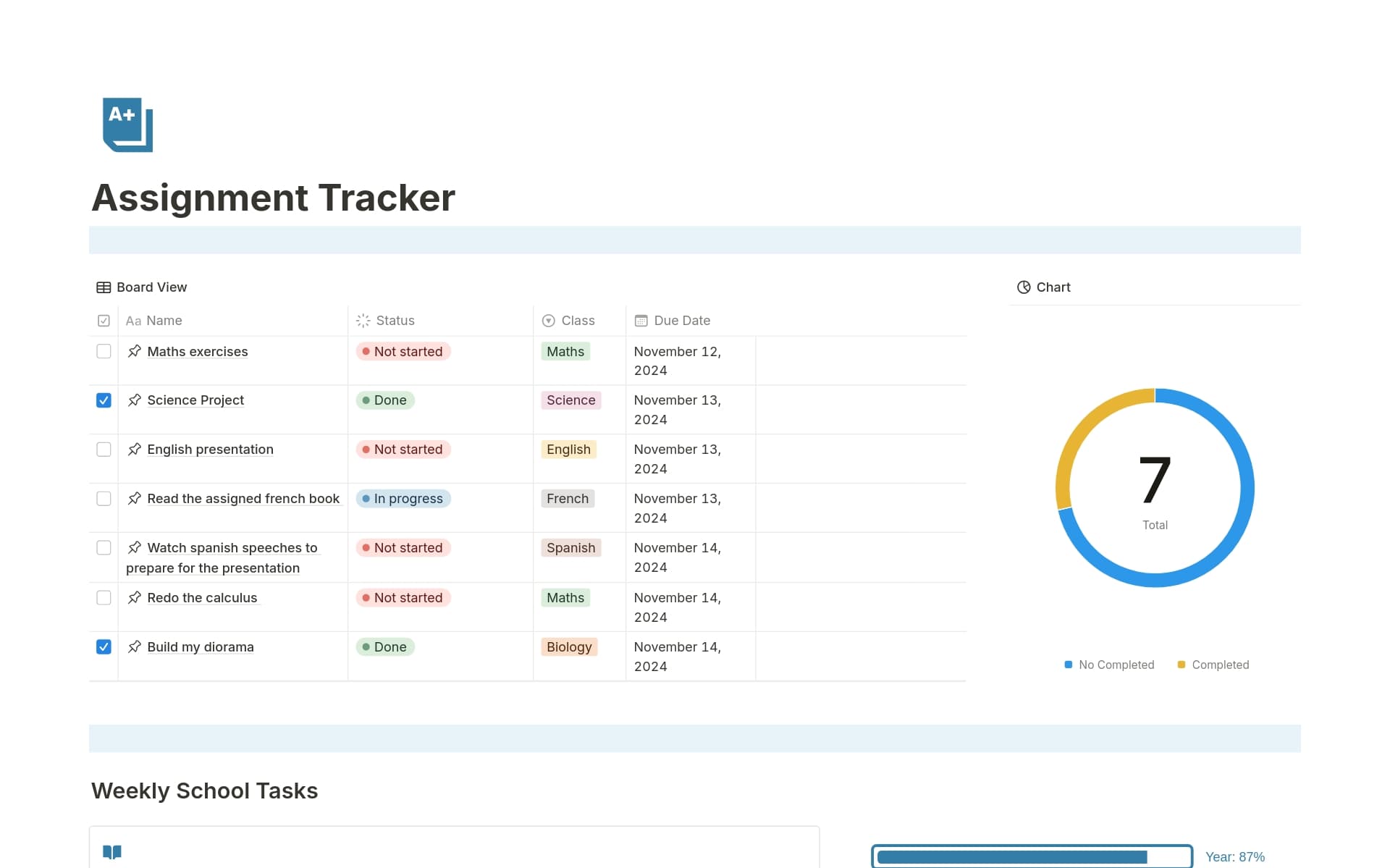Click the calendar icon in the Due Date header
The width and height of the screenshot is (1390, 868).
640,320
